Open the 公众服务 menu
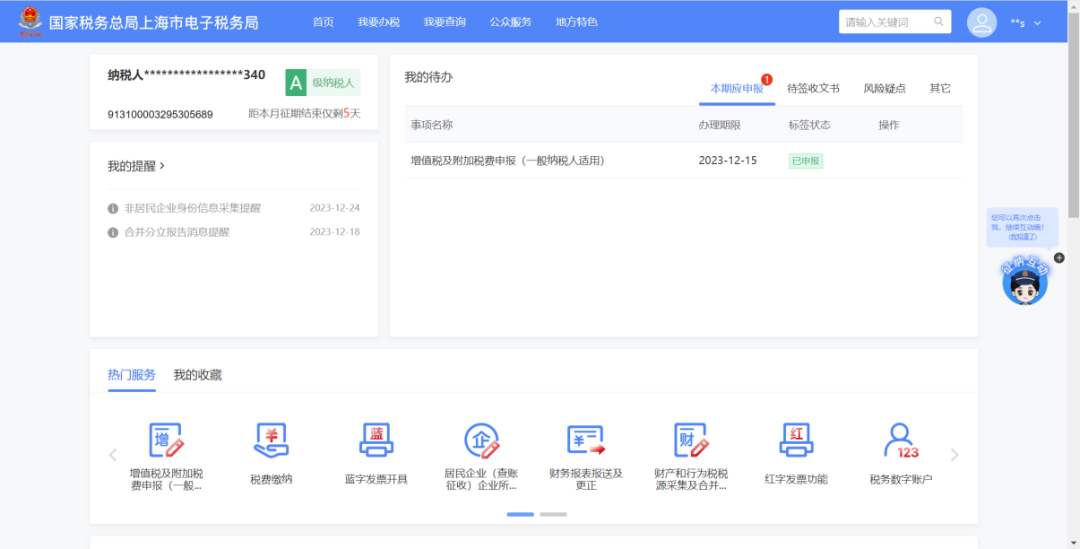The image size is (1080, 549). 510,22
